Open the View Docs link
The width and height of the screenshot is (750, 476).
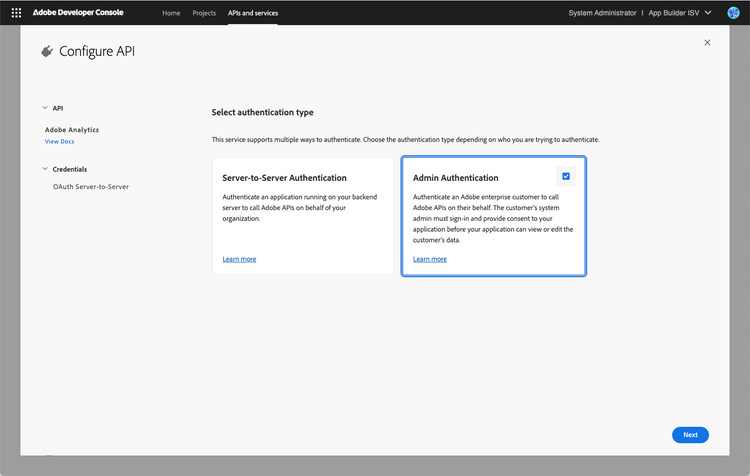pos(59,142)
